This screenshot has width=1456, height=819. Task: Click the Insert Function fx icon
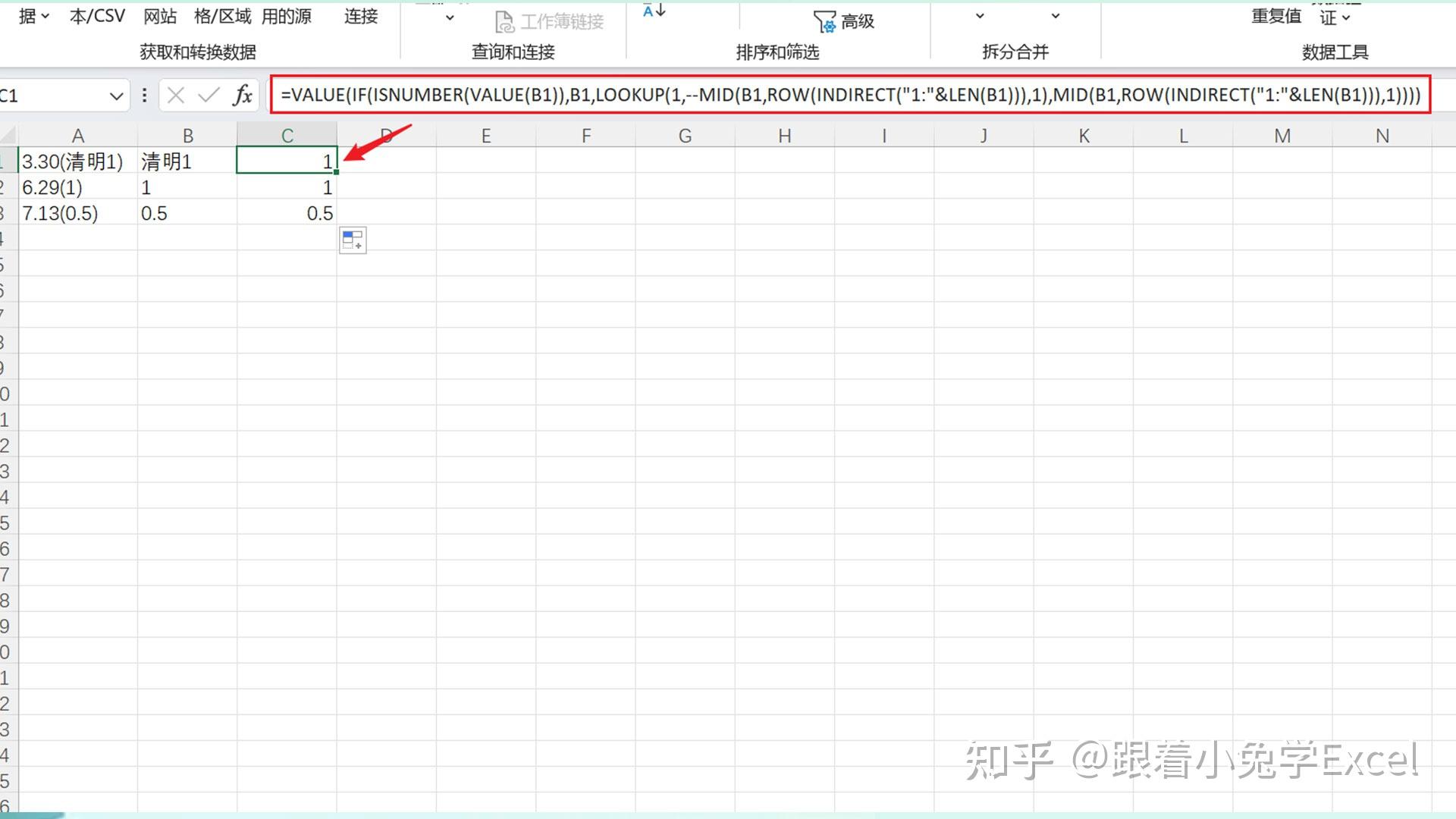(243, 96)
